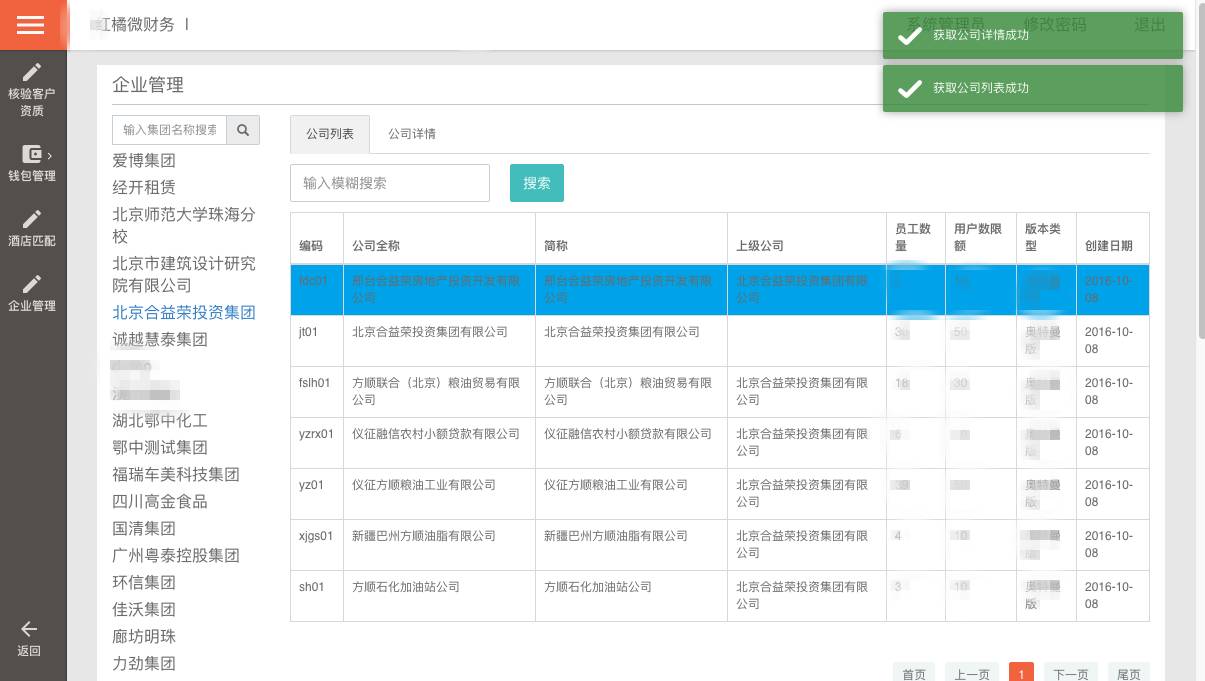1205x681 pixels.
Task: Select 广州粤泰控股集团 in the group list
Action: coord(176,555)
